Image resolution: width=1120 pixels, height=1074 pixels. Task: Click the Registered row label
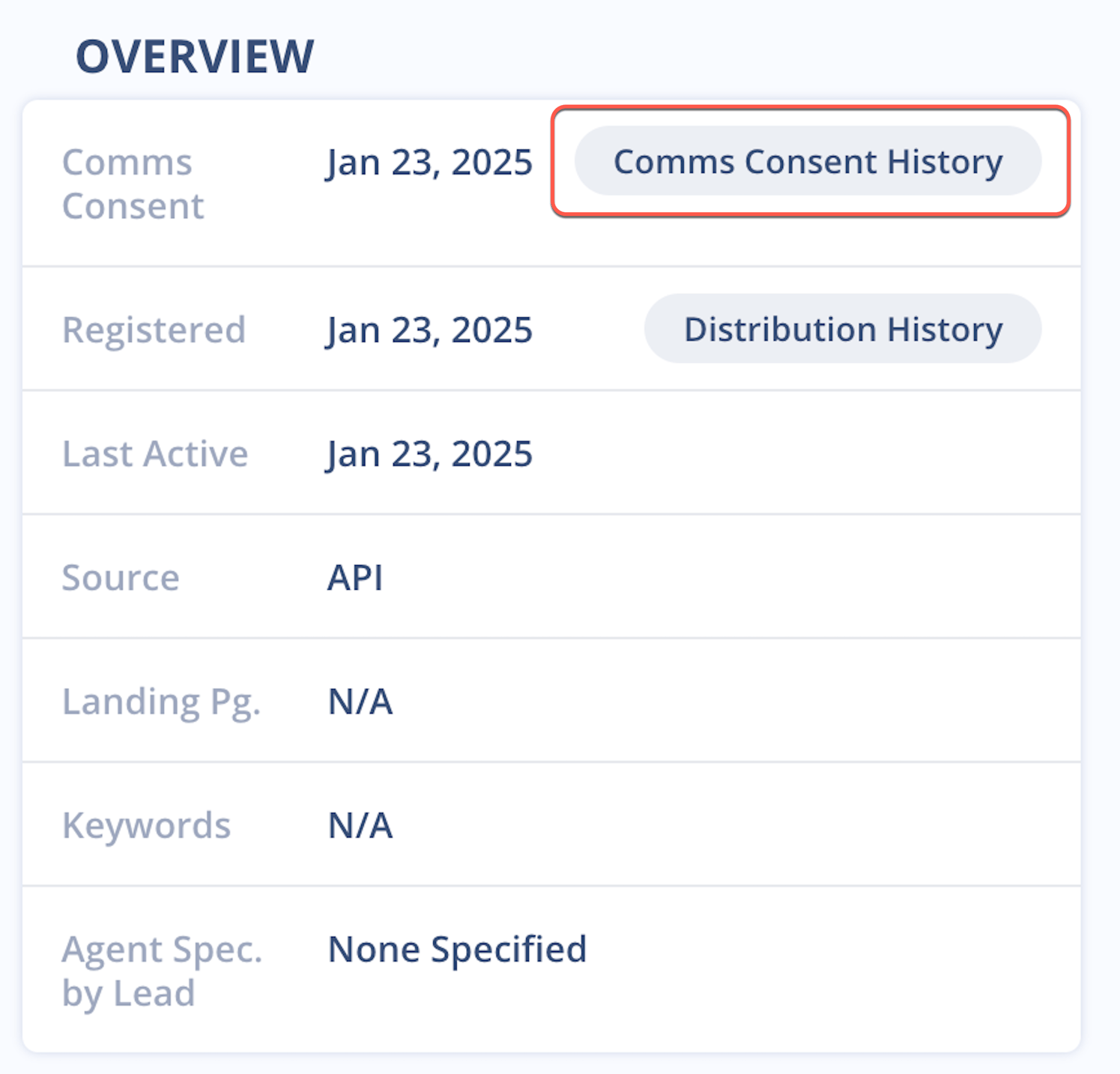coord(154,329)
